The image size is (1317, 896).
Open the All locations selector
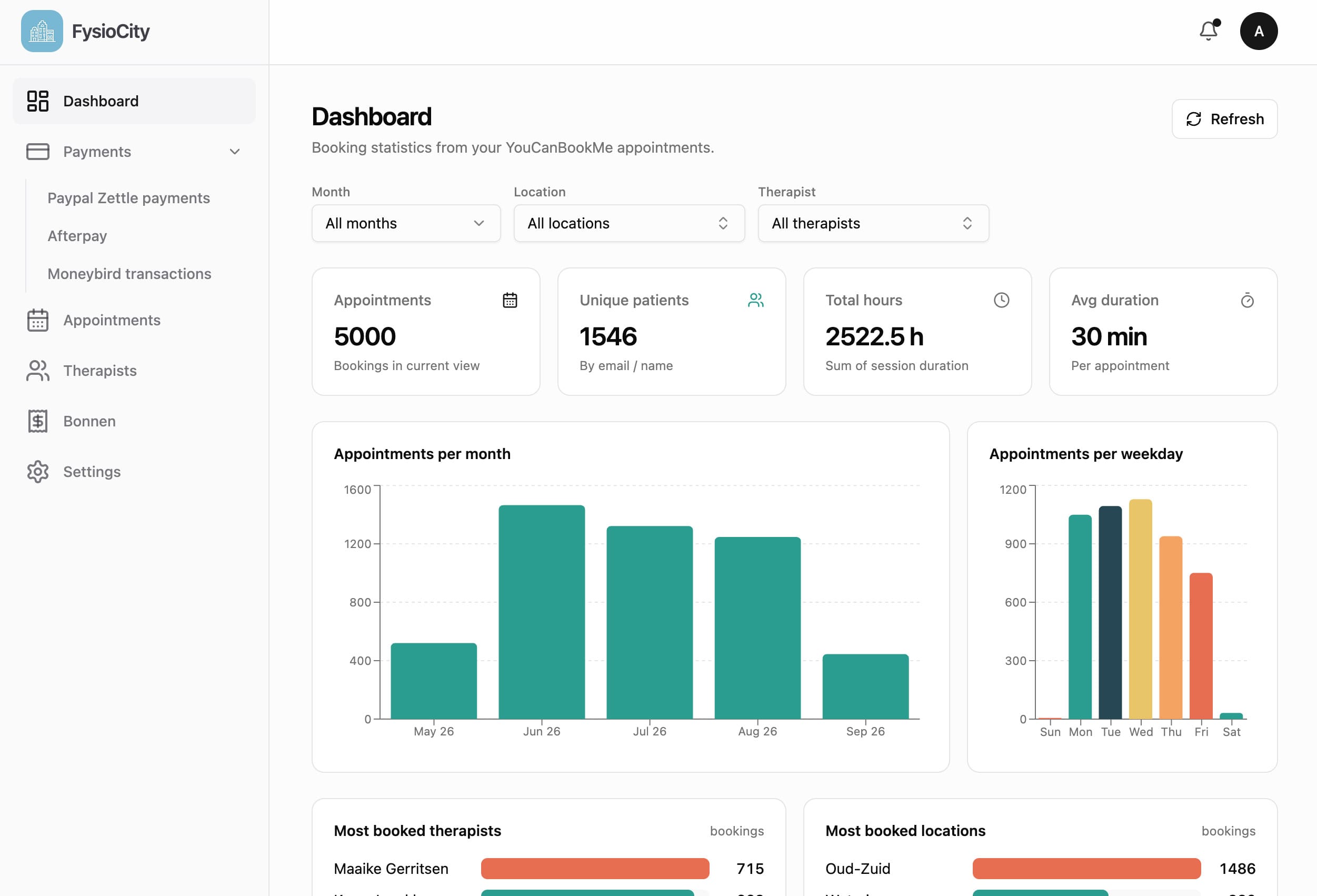click(629, 223)
